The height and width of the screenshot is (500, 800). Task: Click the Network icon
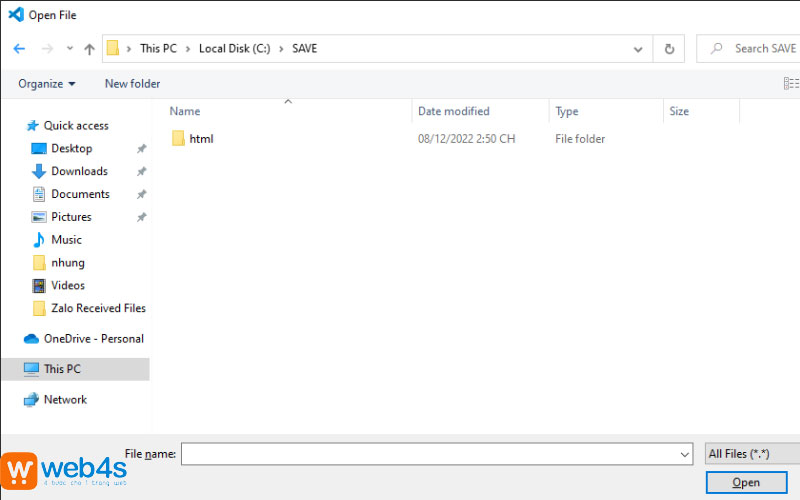pyautogui.click(x=31, y=399)
